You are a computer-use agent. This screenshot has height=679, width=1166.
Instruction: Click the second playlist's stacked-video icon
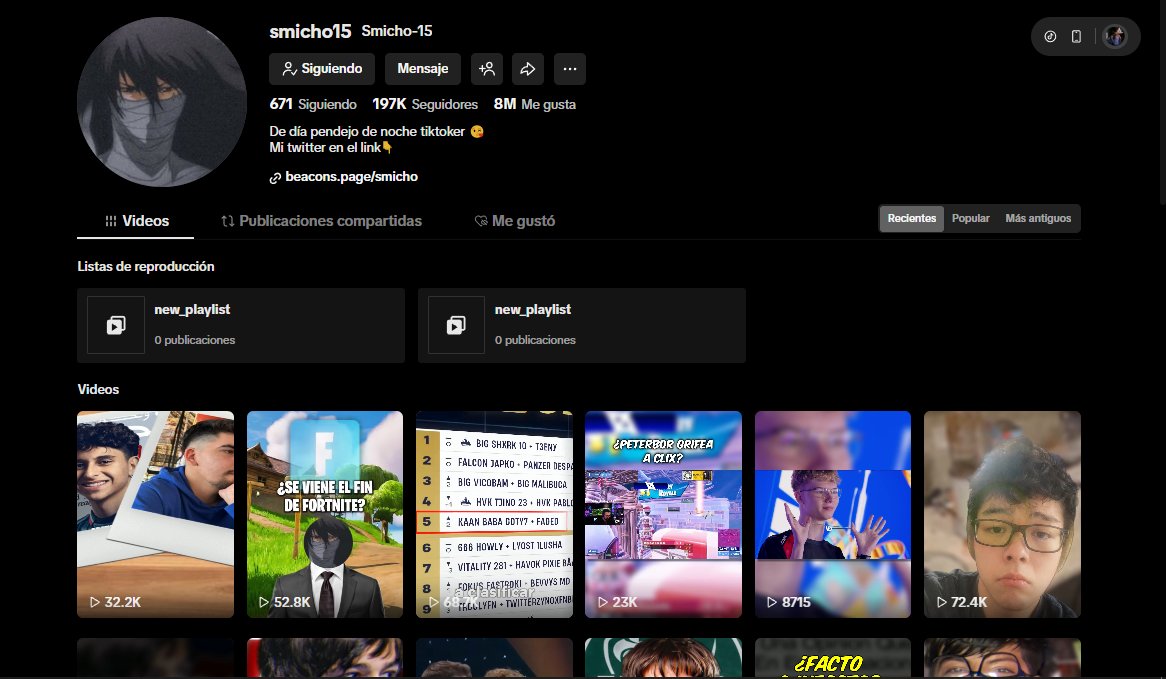[x=456, y=325]
